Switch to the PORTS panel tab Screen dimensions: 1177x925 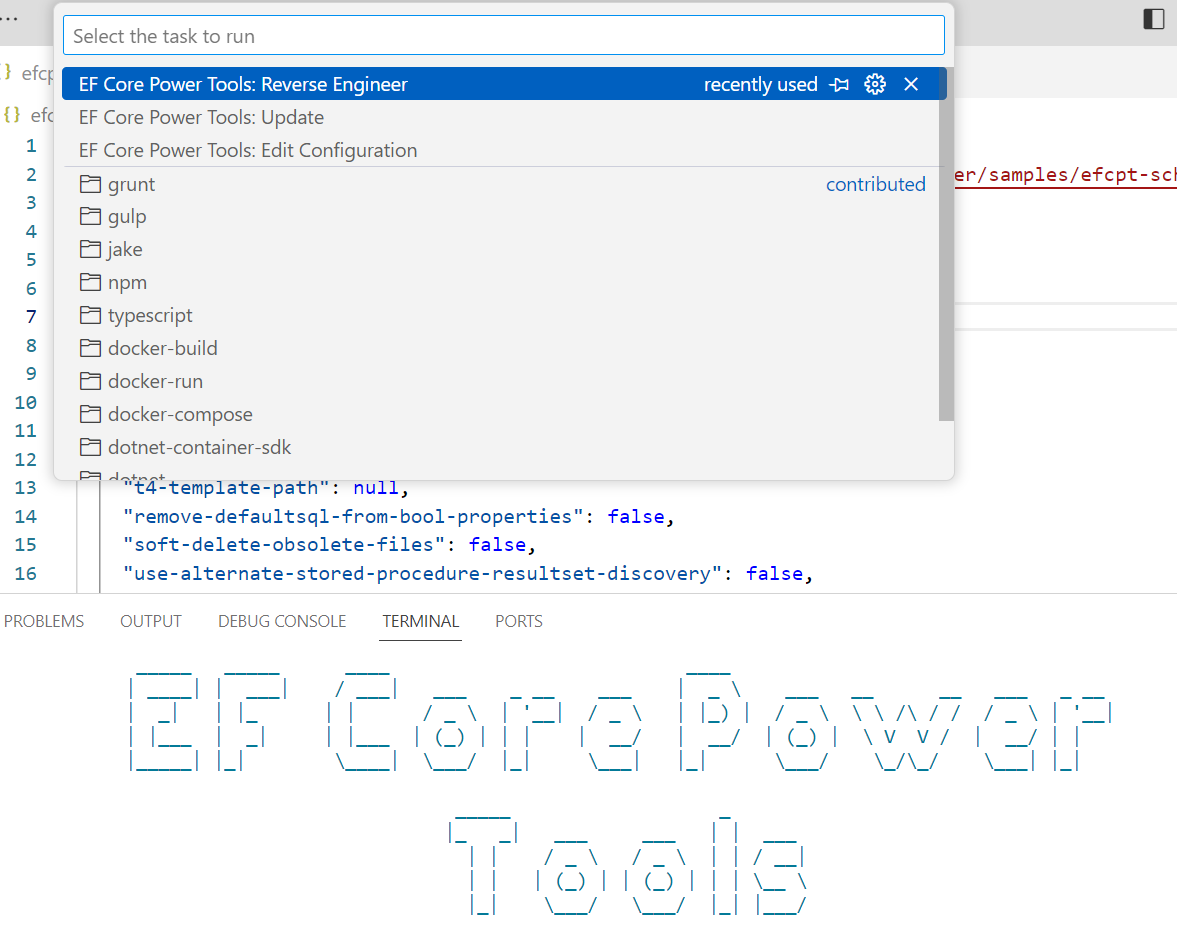pos(519,622)
